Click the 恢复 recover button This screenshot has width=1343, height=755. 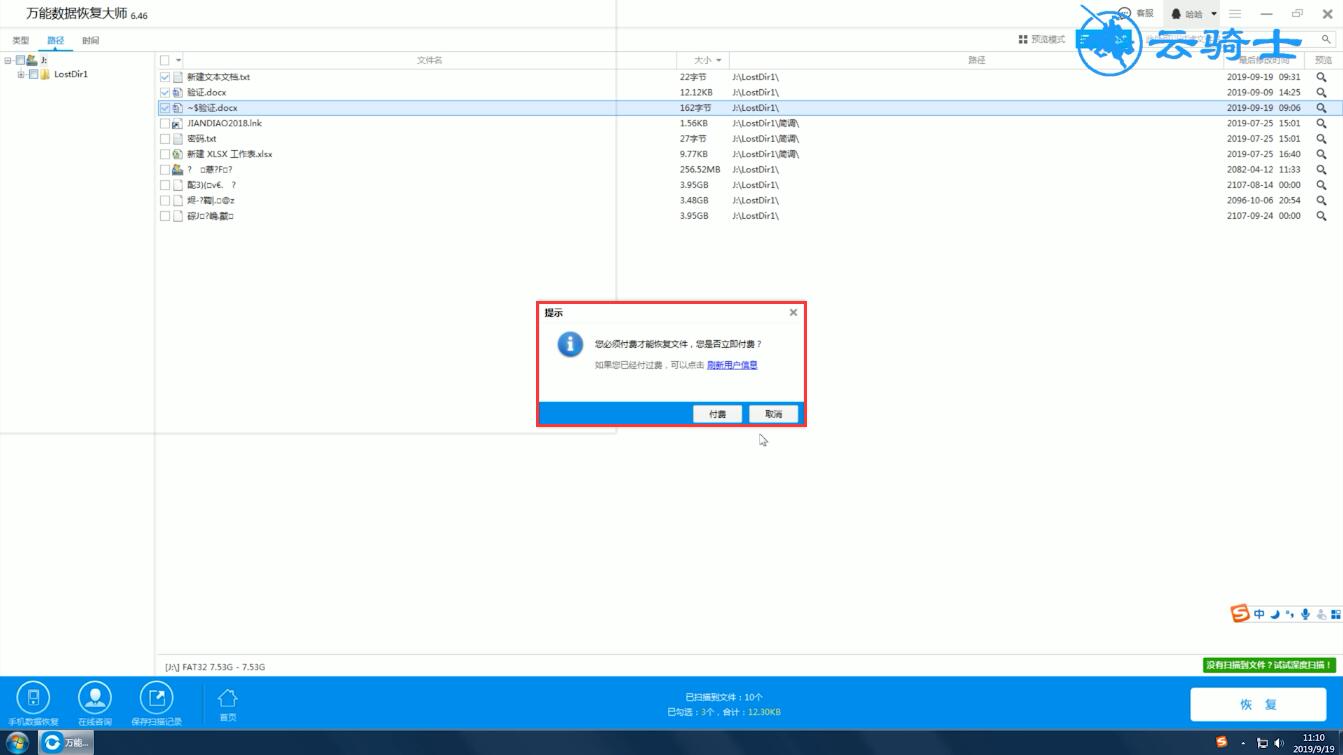[x=1258, y=704]
